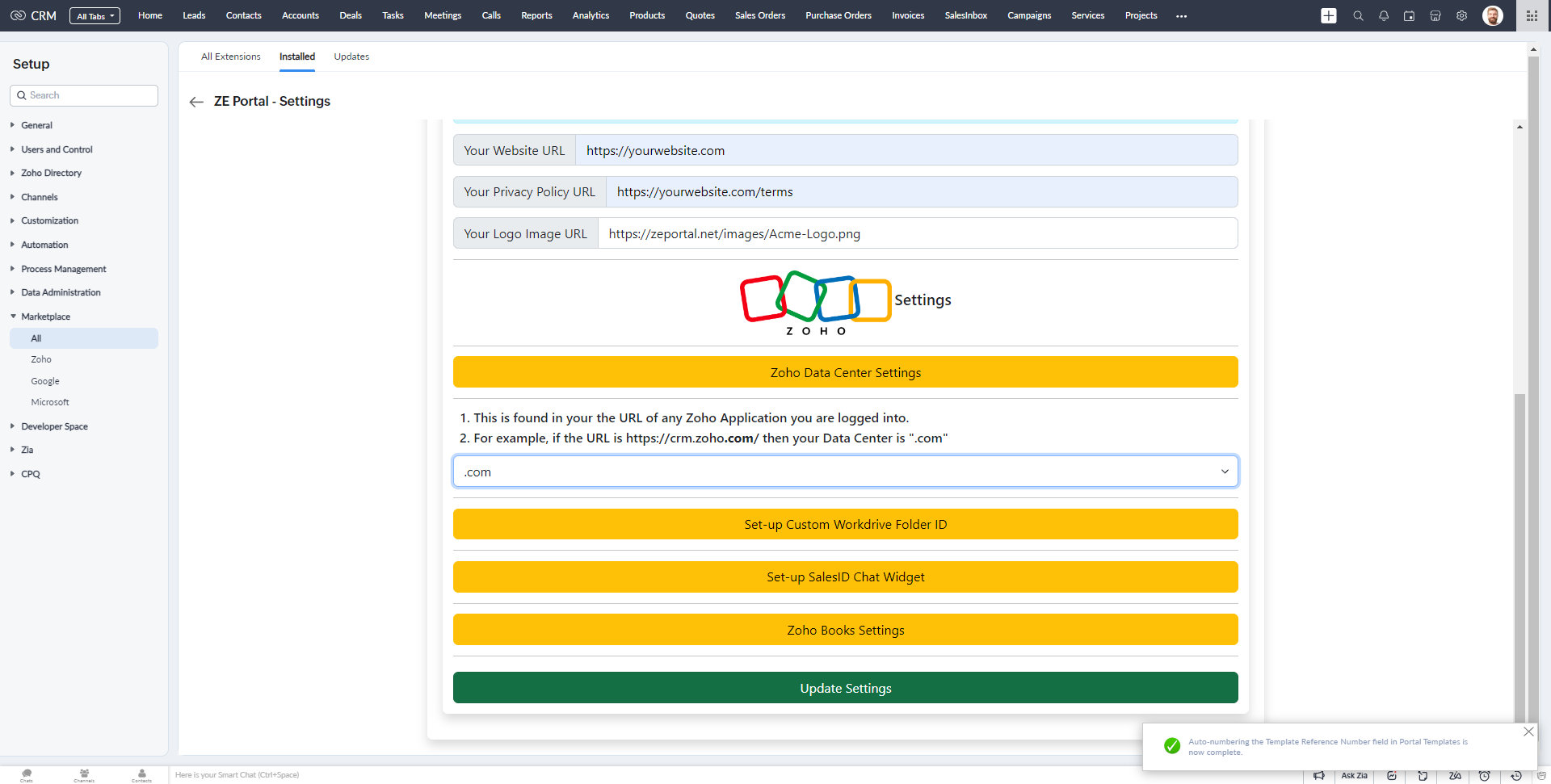Click the Update Settings button

click(x=845, y=688)
